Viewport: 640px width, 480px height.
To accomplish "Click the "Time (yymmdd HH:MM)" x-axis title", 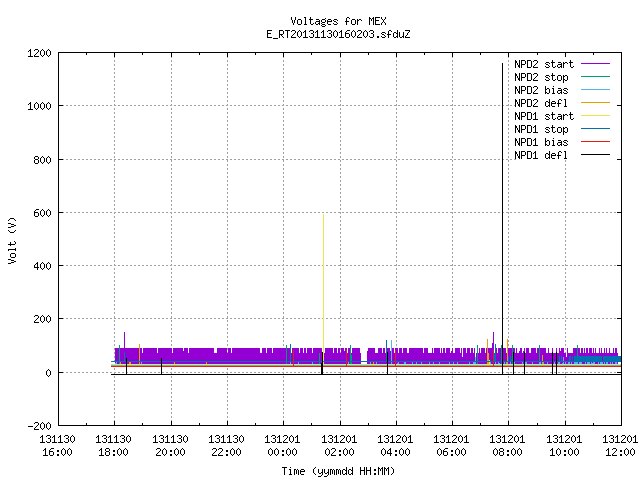I will pyautogui.click(x=338, y=471).
